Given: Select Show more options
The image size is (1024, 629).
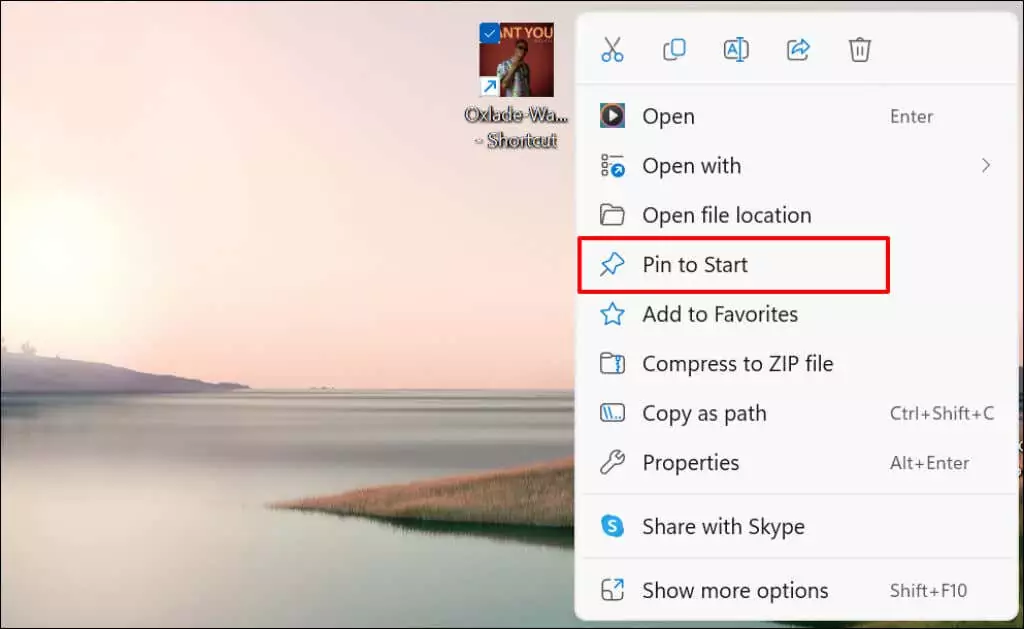Looking at the screenshot, I should [796, 590].
